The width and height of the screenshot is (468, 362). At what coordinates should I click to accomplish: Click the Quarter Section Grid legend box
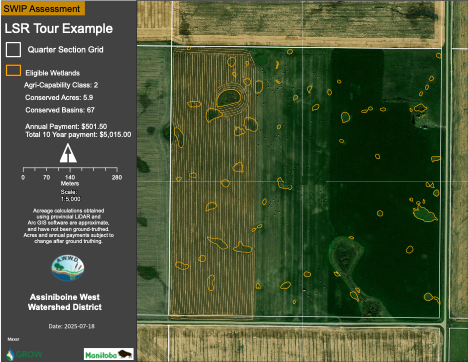click(13, 49)
